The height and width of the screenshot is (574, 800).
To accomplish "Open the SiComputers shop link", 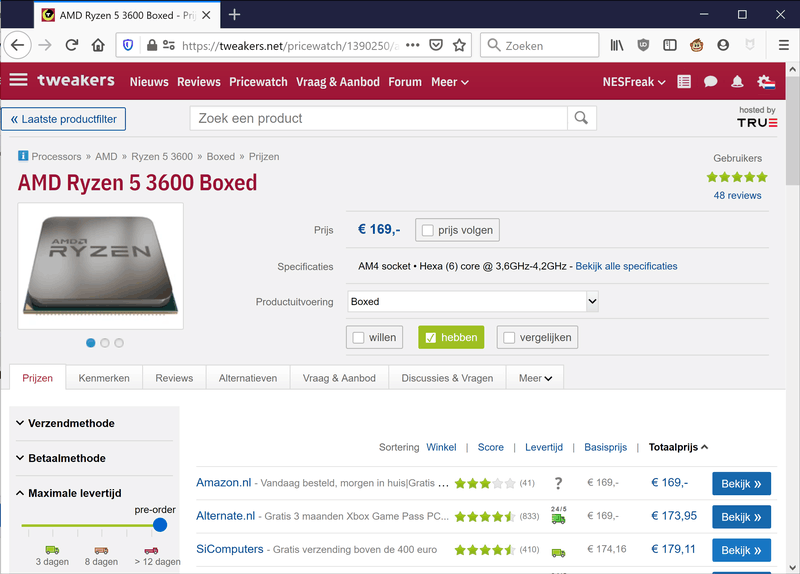I will click(230, 549).
